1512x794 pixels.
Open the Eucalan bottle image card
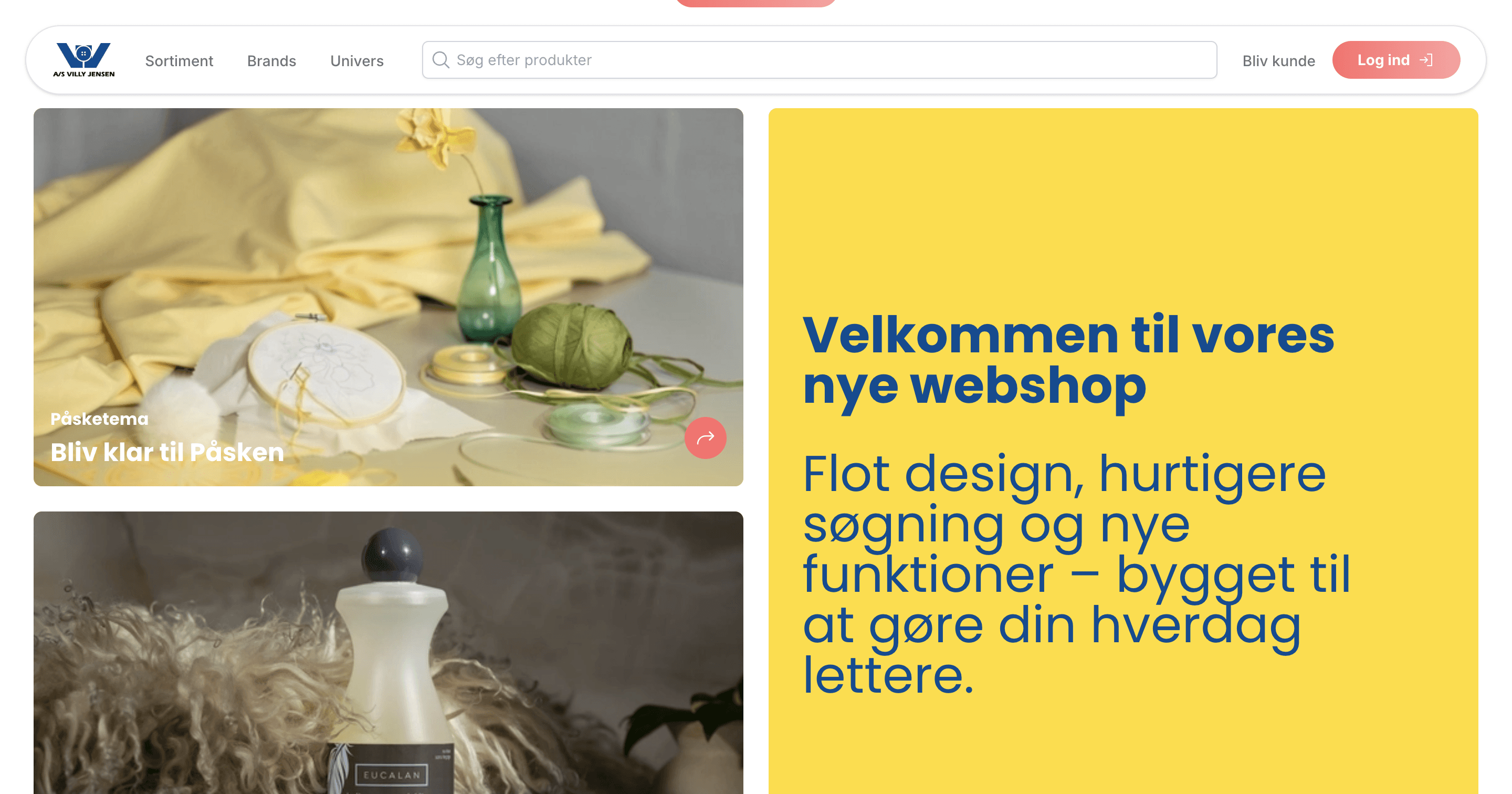coord(388,652)
